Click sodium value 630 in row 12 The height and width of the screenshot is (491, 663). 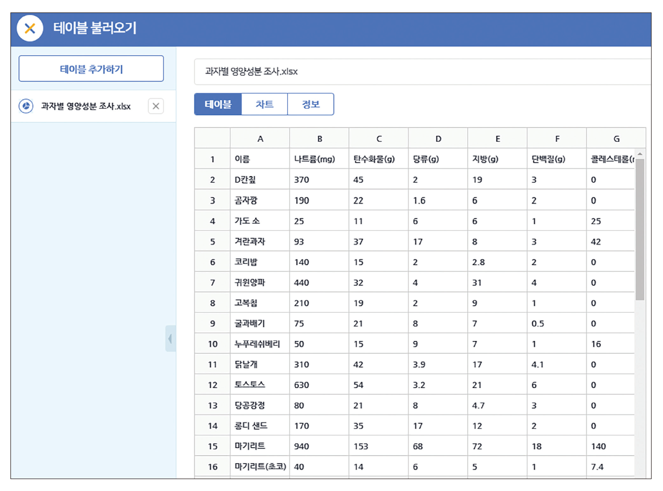pos(320,385)
